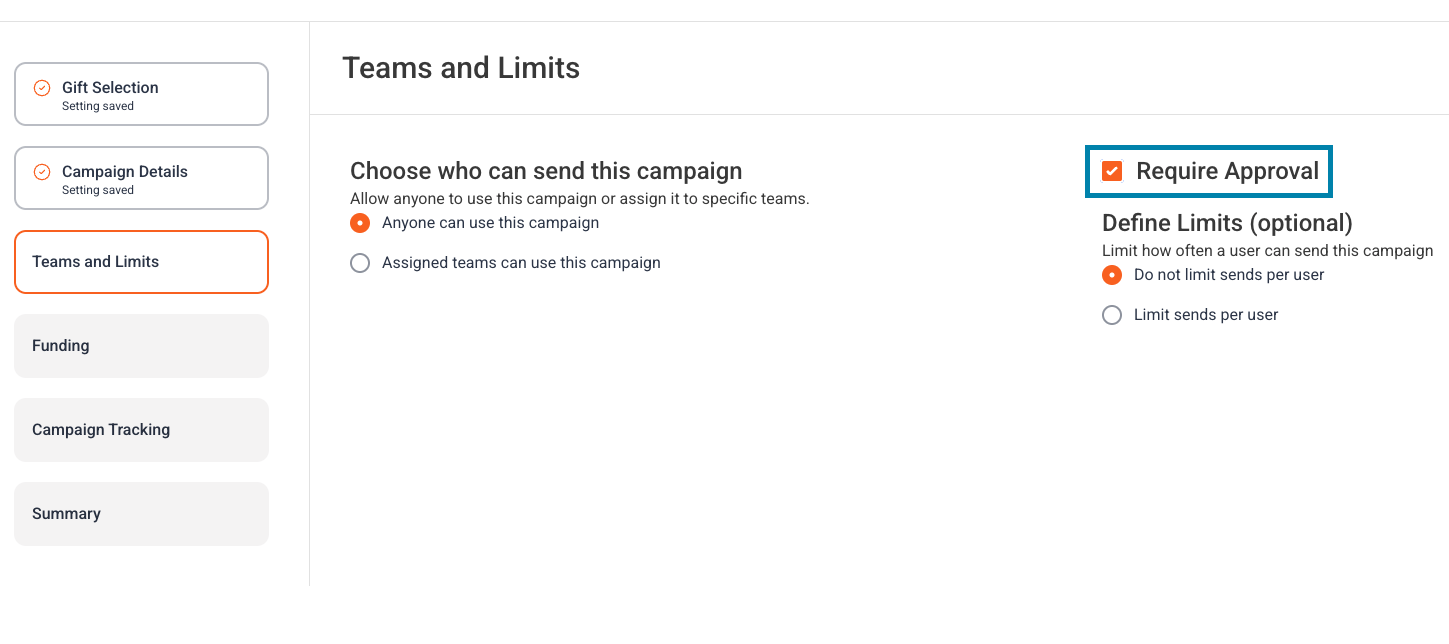
Task: Click the Define Limits (optional) heading
Action: tap(1227, 223)
